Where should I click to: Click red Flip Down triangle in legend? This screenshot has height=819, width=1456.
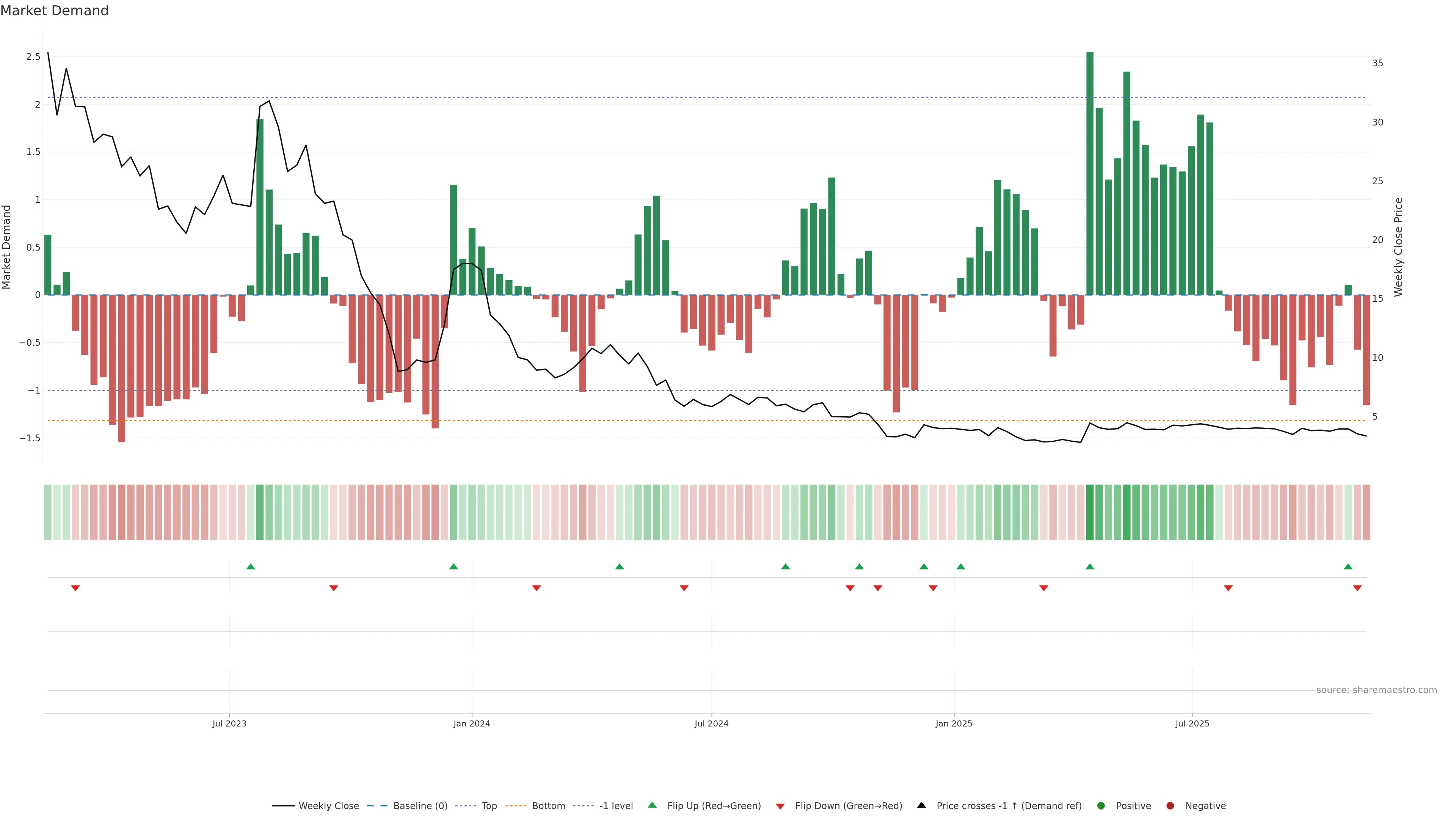[x=780, y=806]
